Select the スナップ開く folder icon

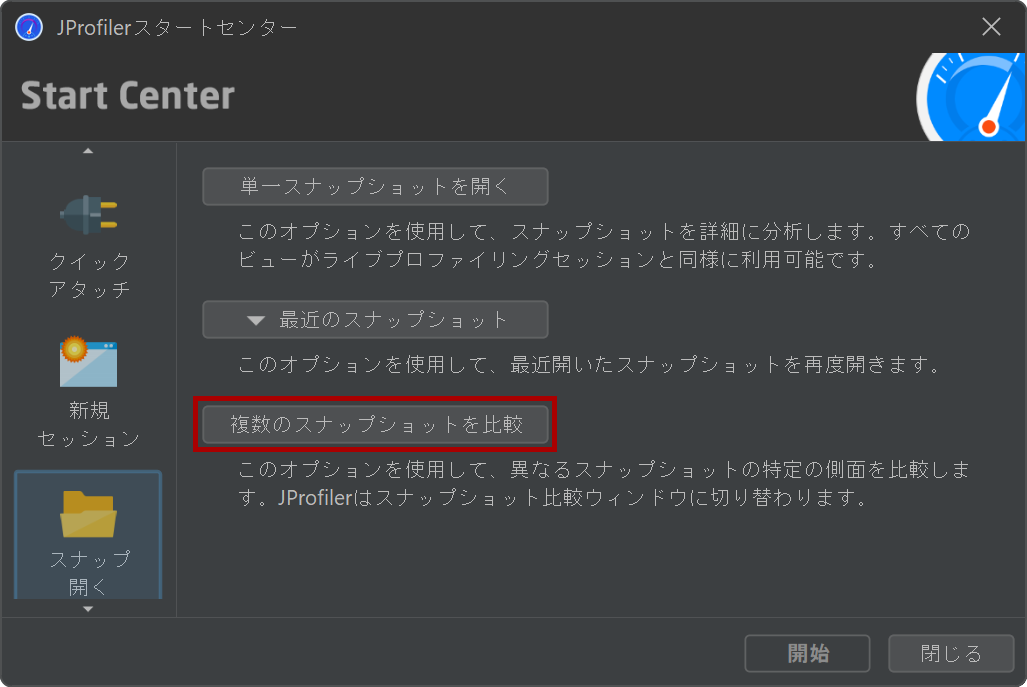click(x=88, y=514)
